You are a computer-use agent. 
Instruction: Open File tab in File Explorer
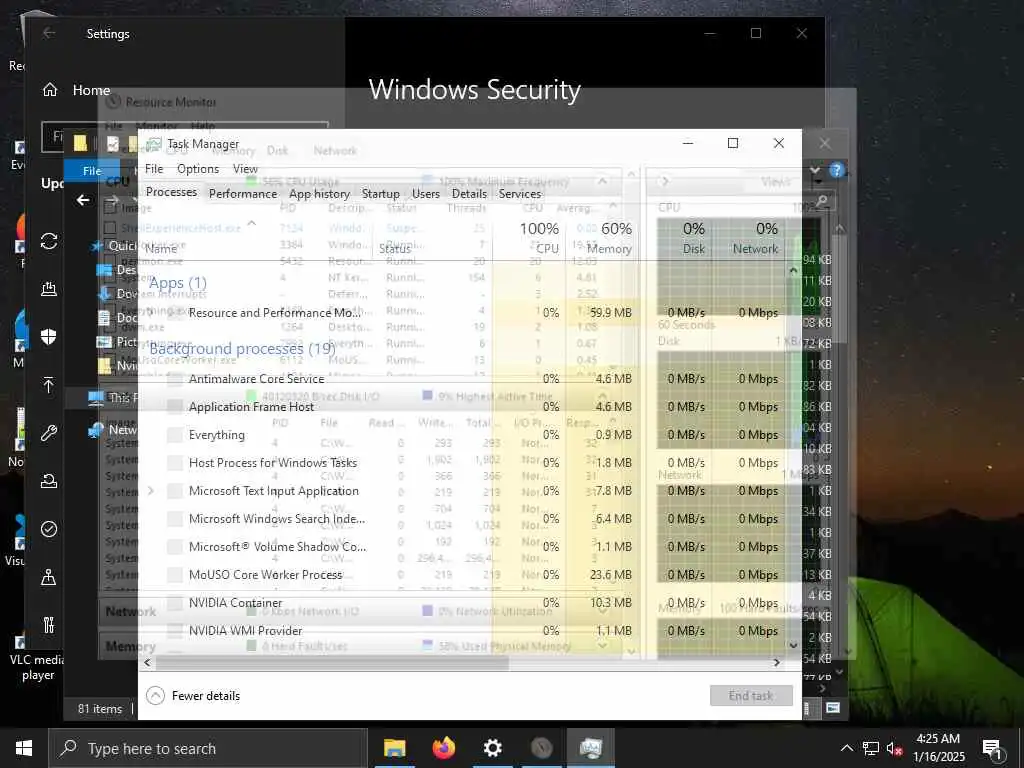tap(92, 170)
